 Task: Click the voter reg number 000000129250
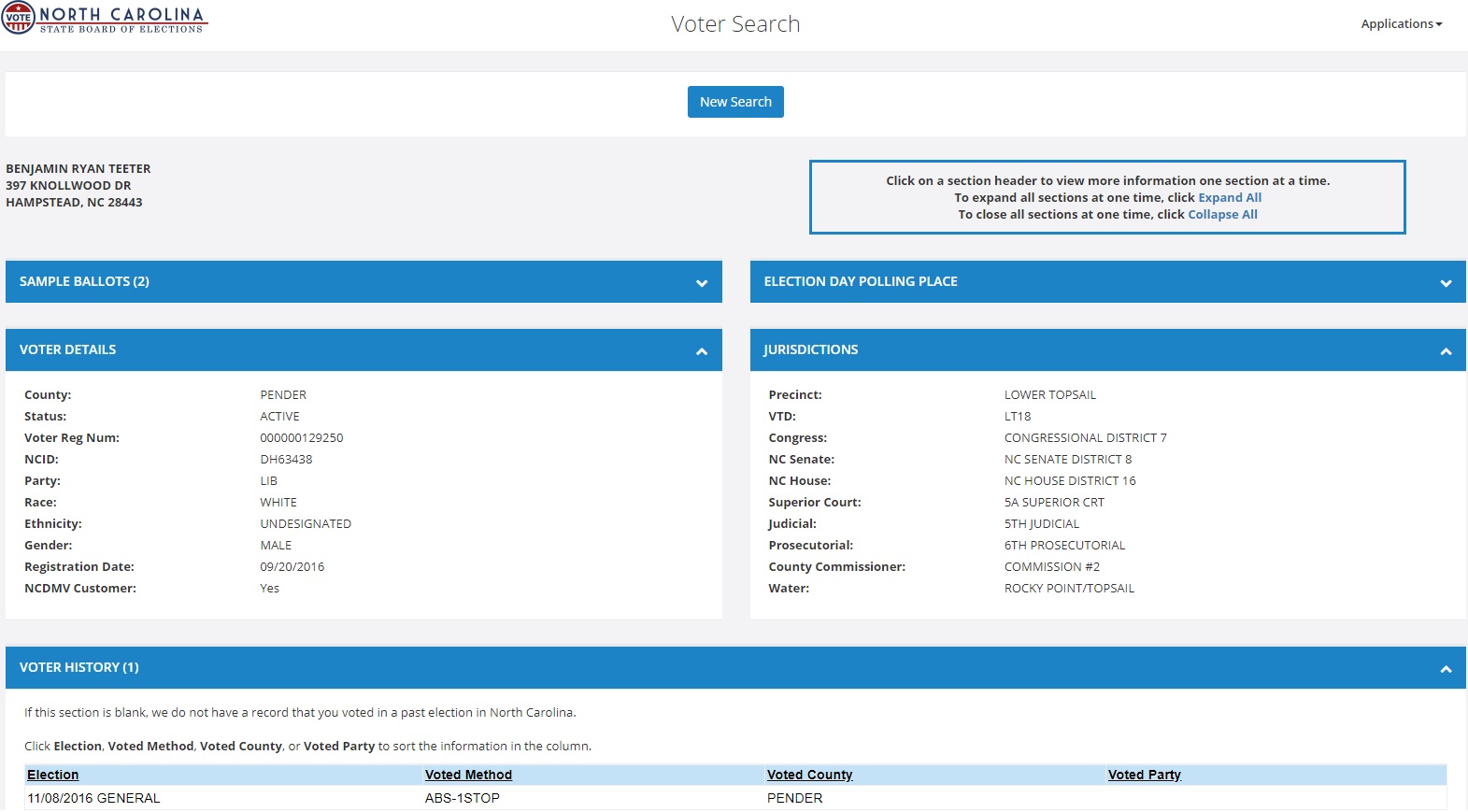coord(302,438)
